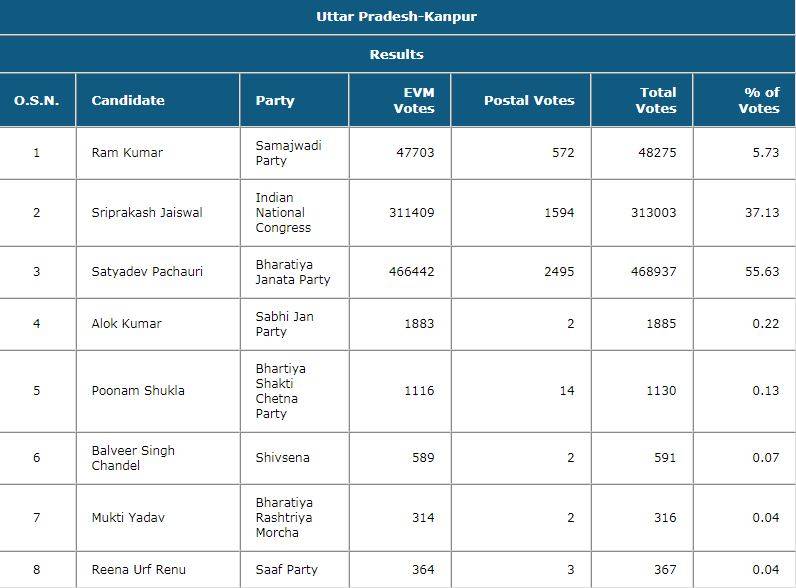The width and height of the screenshot is (796, 588).
Task: Click the EVM Votes column header
Action: (x=414, y=100)
